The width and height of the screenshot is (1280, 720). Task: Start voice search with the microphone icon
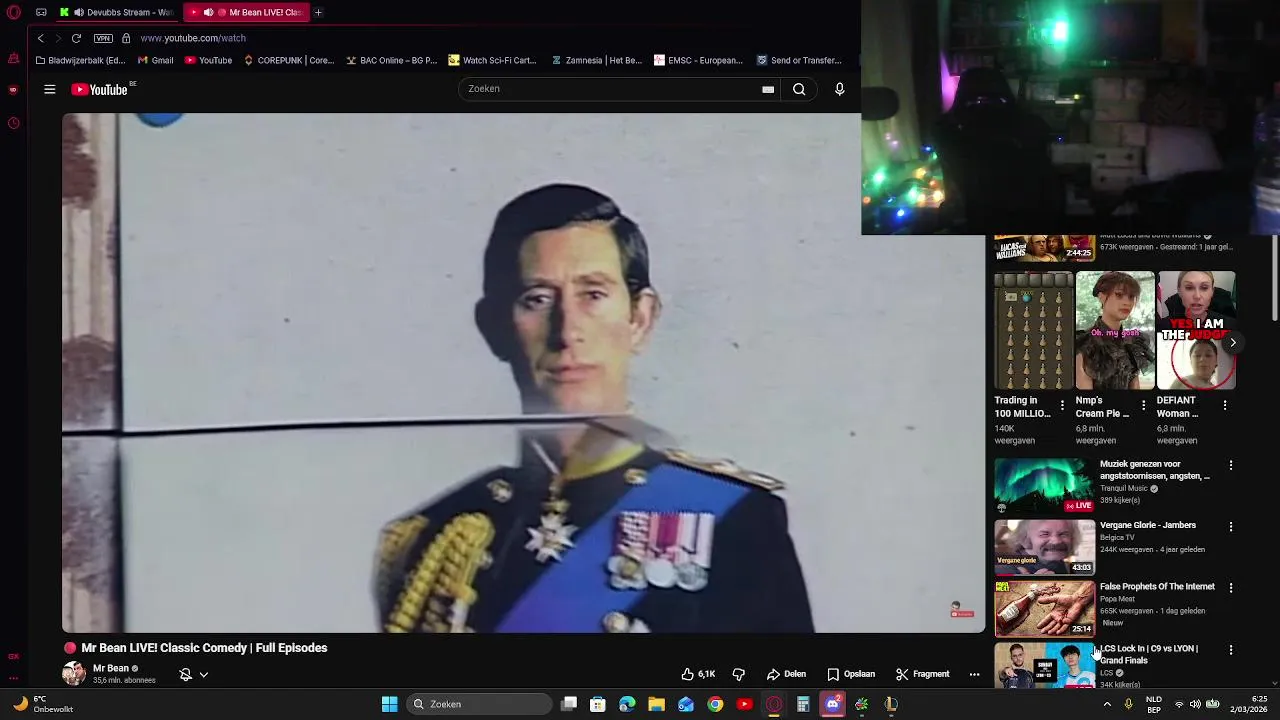click(840, 89)
